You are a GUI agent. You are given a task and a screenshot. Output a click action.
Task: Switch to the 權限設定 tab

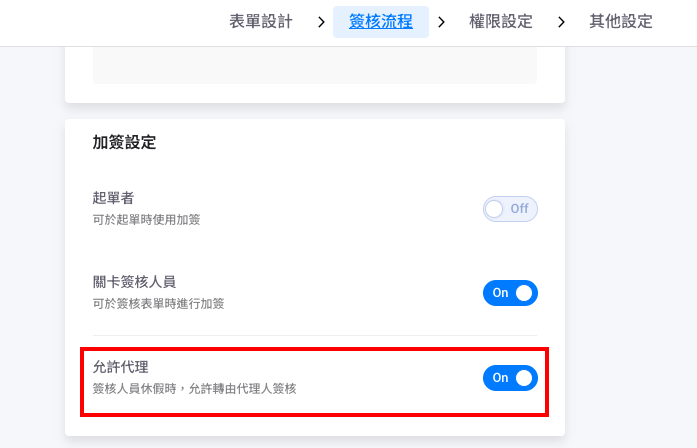(500, 21)
